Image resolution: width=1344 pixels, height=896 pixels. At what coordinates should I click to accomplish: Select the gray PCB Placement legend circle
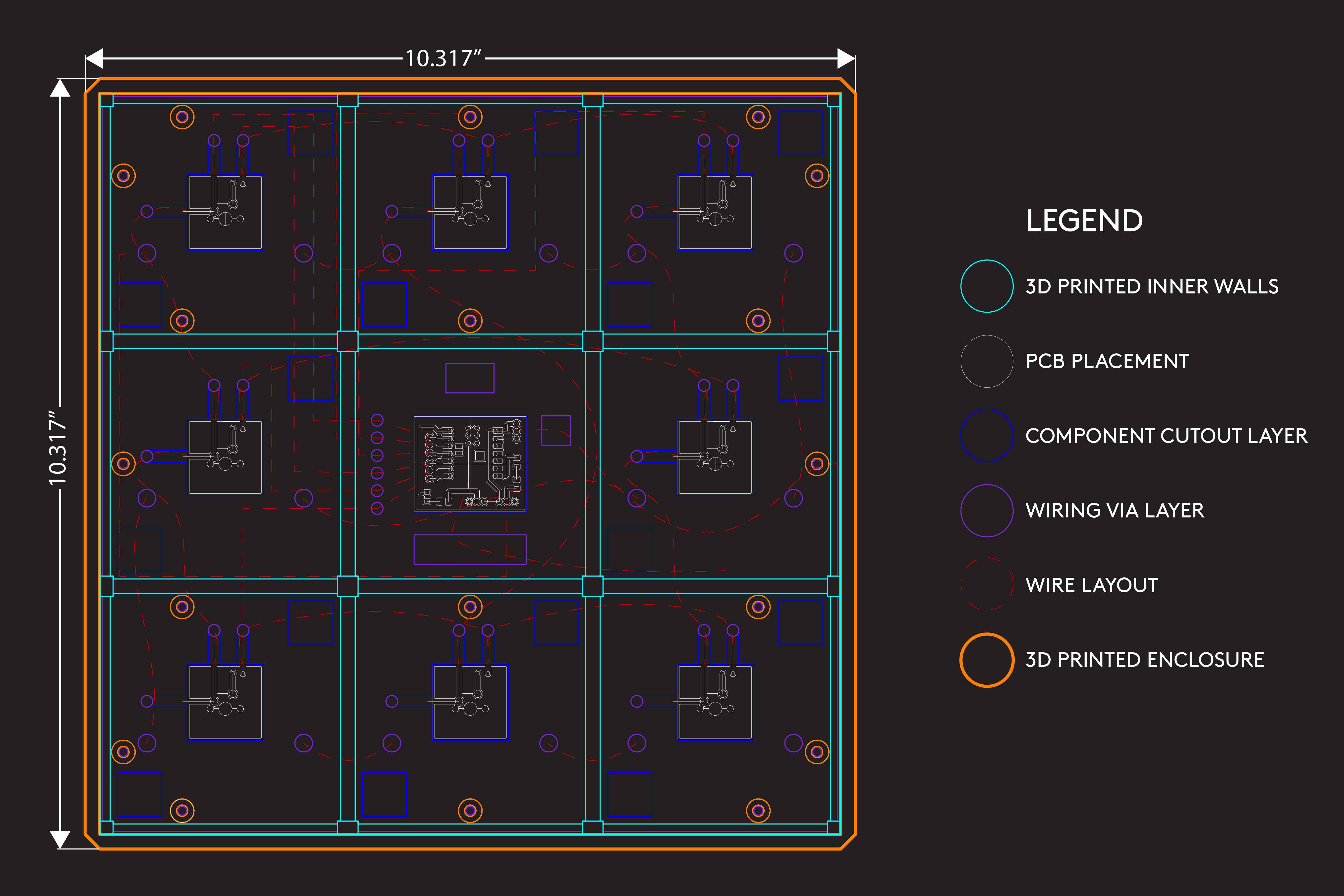pos(987,361)
